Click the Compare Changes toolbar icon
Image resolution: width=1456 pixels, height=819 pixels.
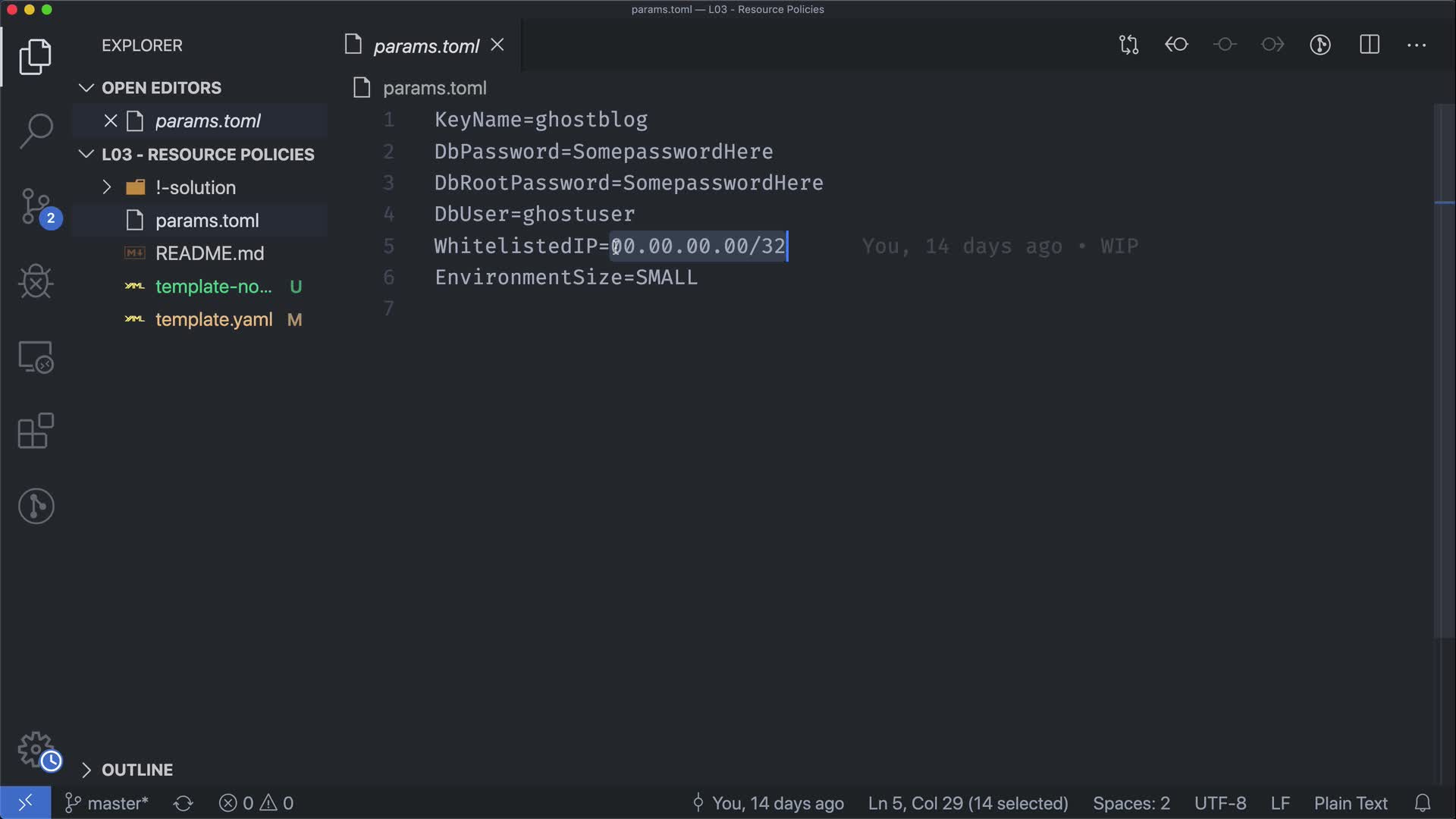(x=1128, y=45)
